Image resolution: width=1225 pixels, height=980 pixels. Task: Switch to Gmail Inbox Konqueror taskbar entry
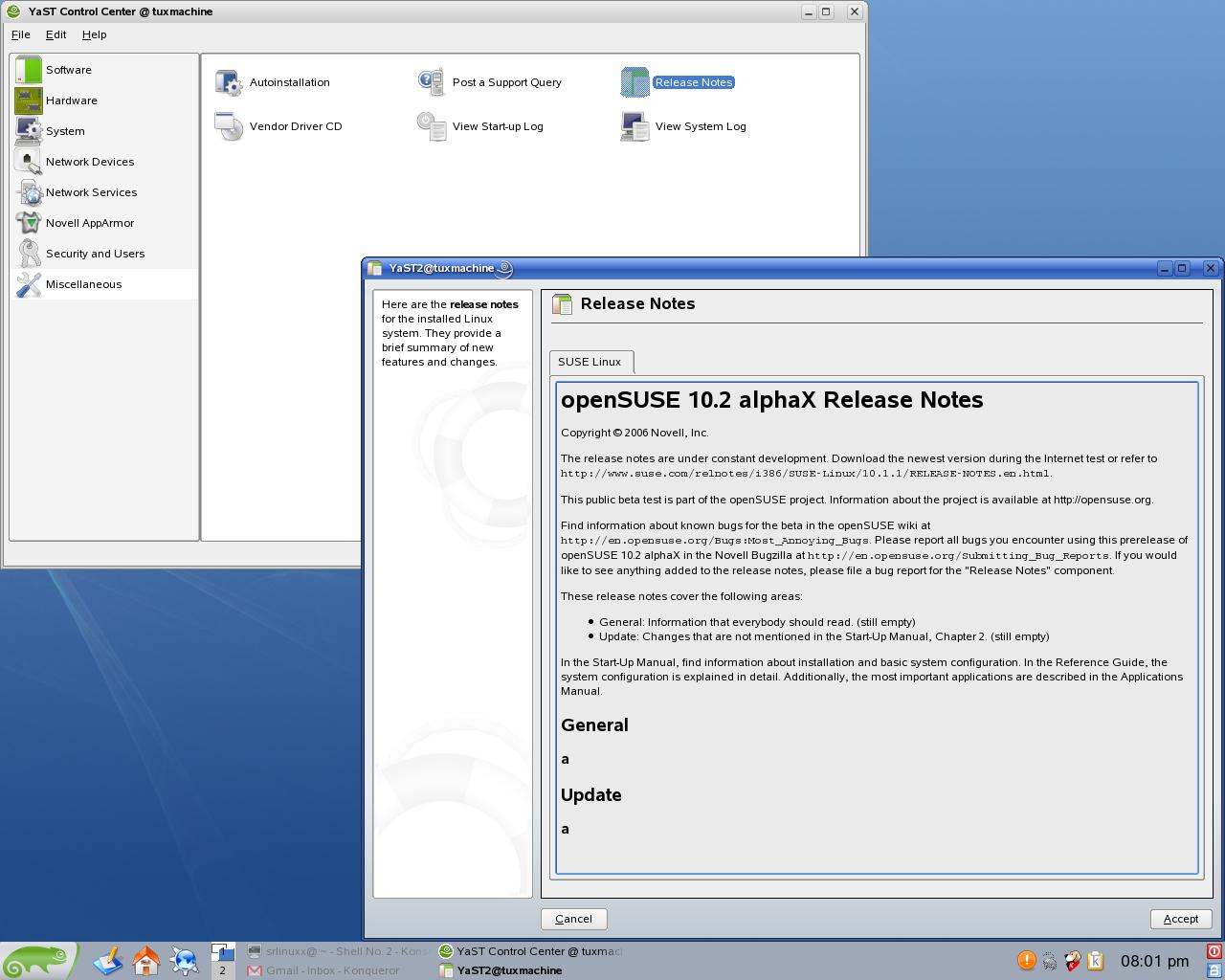(x=338, y=970)
